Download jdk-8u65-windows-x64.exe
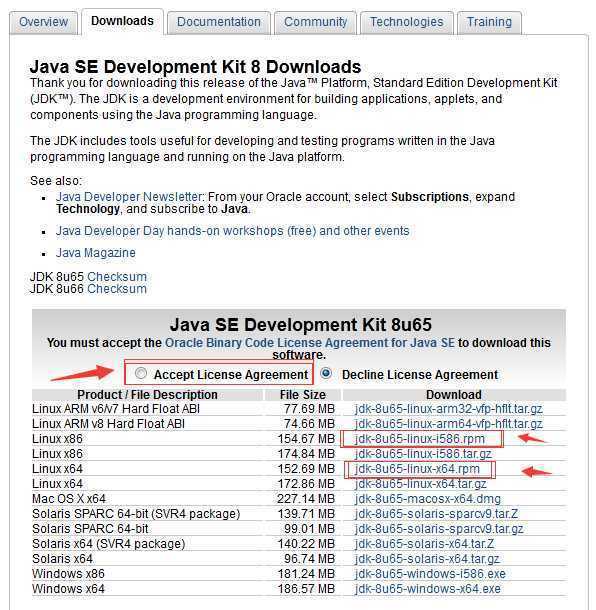The height and width of the screenshot is (610, 596). coord(428,589)
